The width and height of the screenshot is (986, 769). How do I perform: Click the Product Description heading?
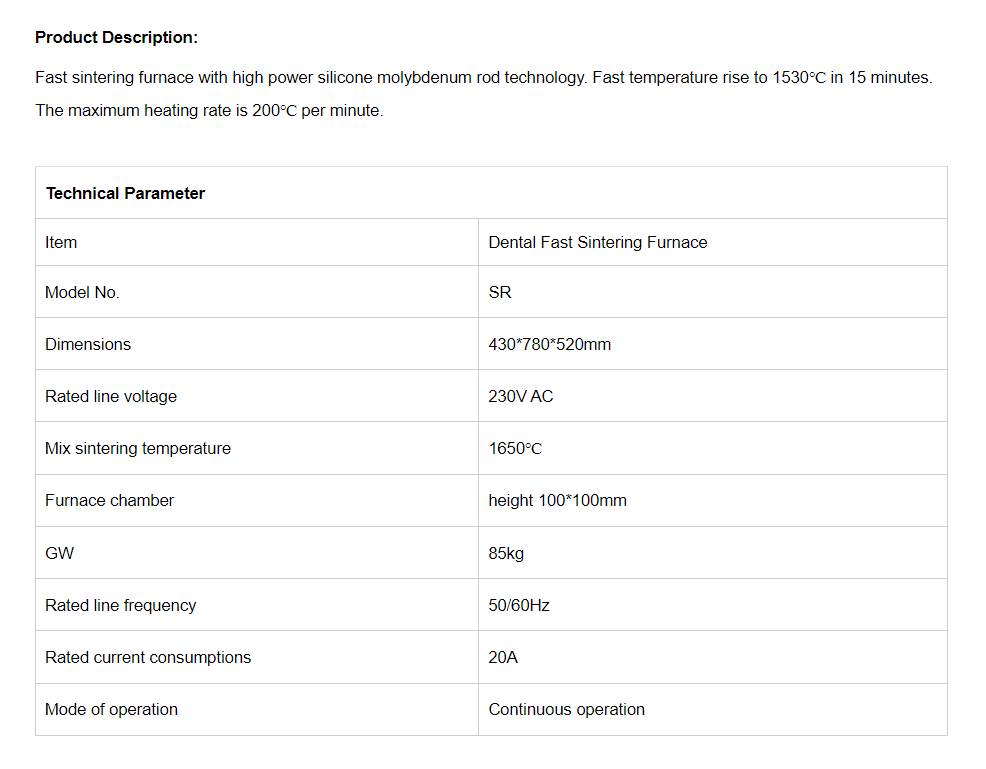pos(116,38)
